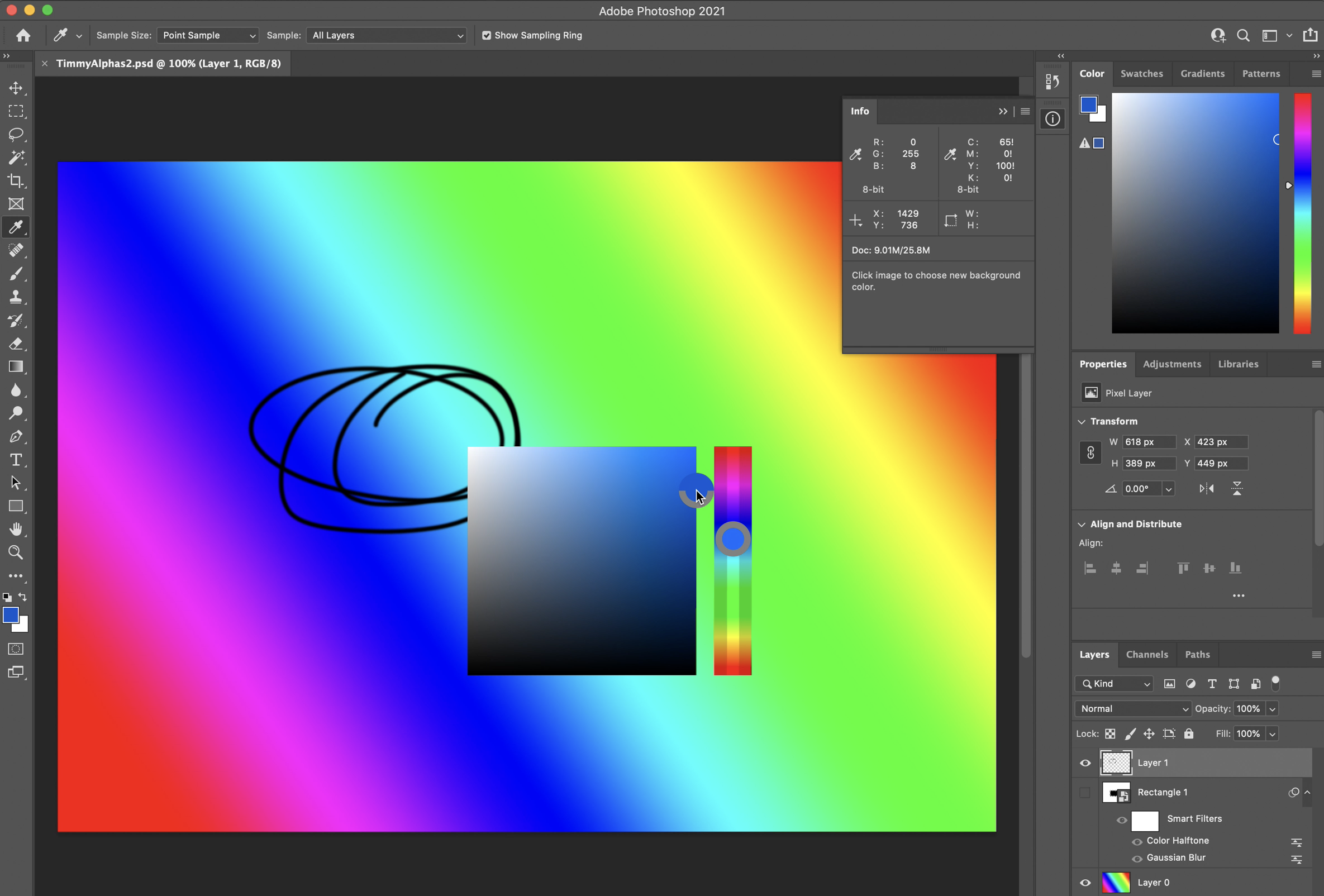Select the Lasso tool
Viewport: 1324px width, 896px height.
click(16, 135)
